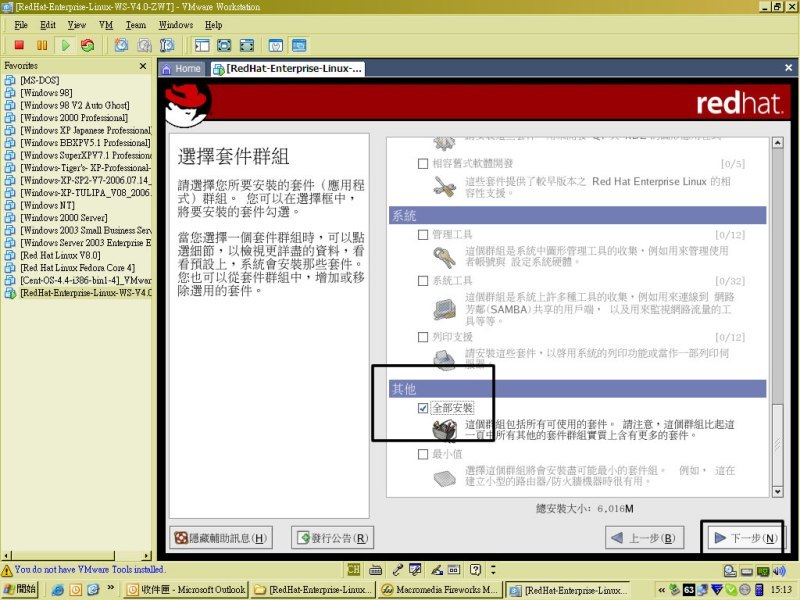Click the Suspend (pause) toolbar button
The height and width of the screenshot is (600, 800).
[x=42, y=45]
